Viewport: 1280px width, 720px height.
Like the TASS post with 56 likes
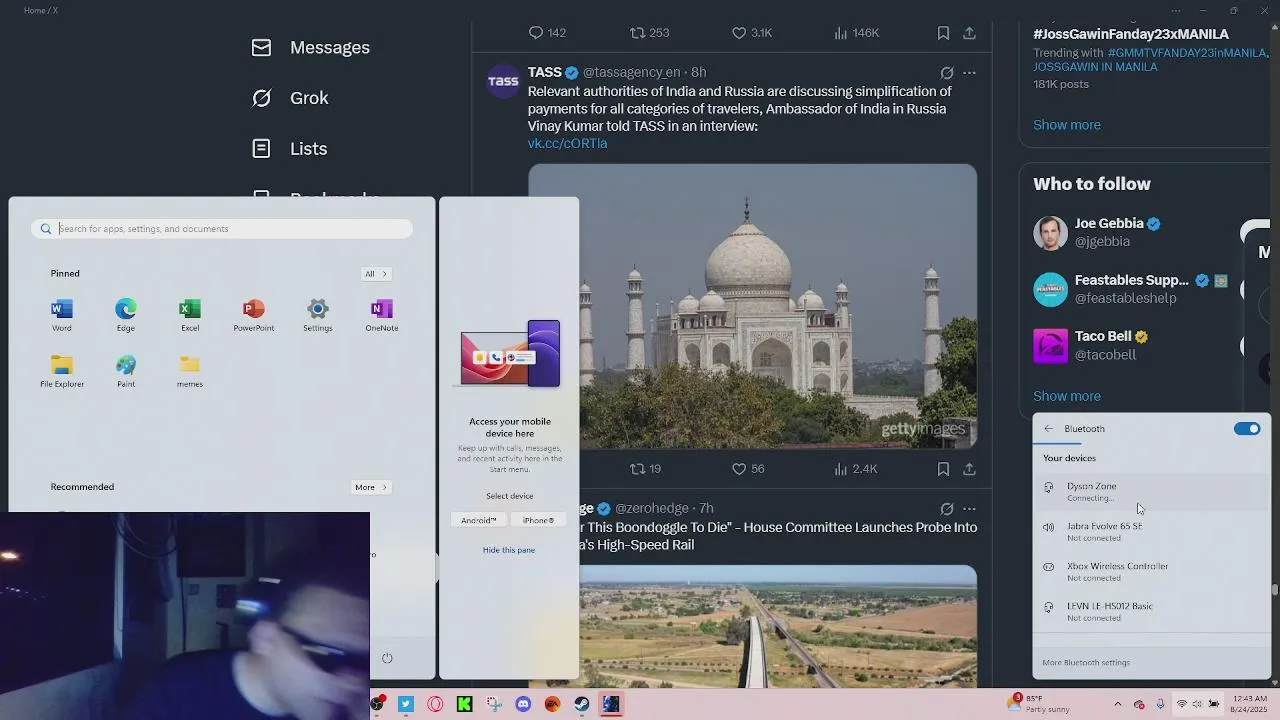pos(748,468)
